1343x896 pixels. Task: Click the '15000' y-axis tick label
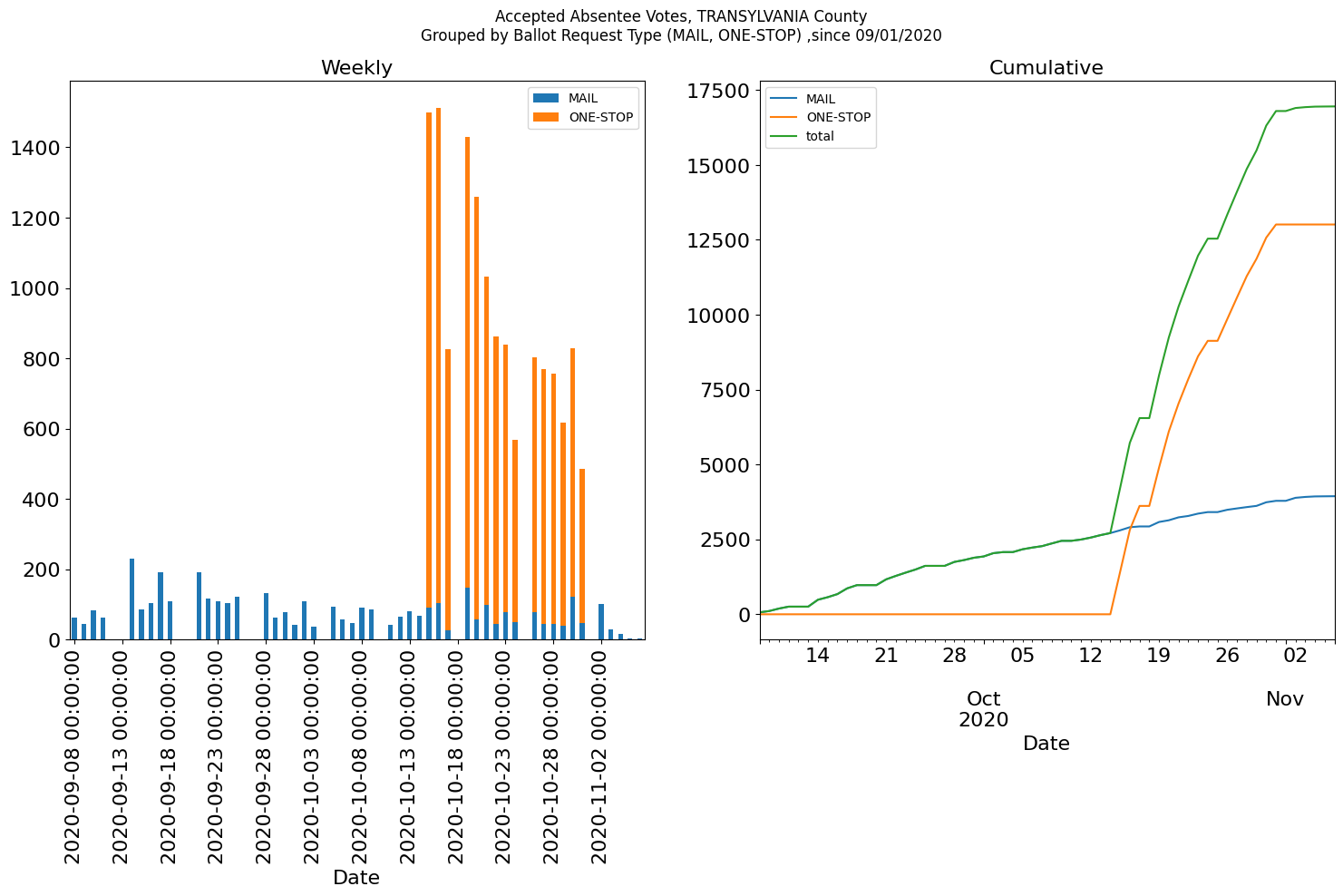coord(719,166)
